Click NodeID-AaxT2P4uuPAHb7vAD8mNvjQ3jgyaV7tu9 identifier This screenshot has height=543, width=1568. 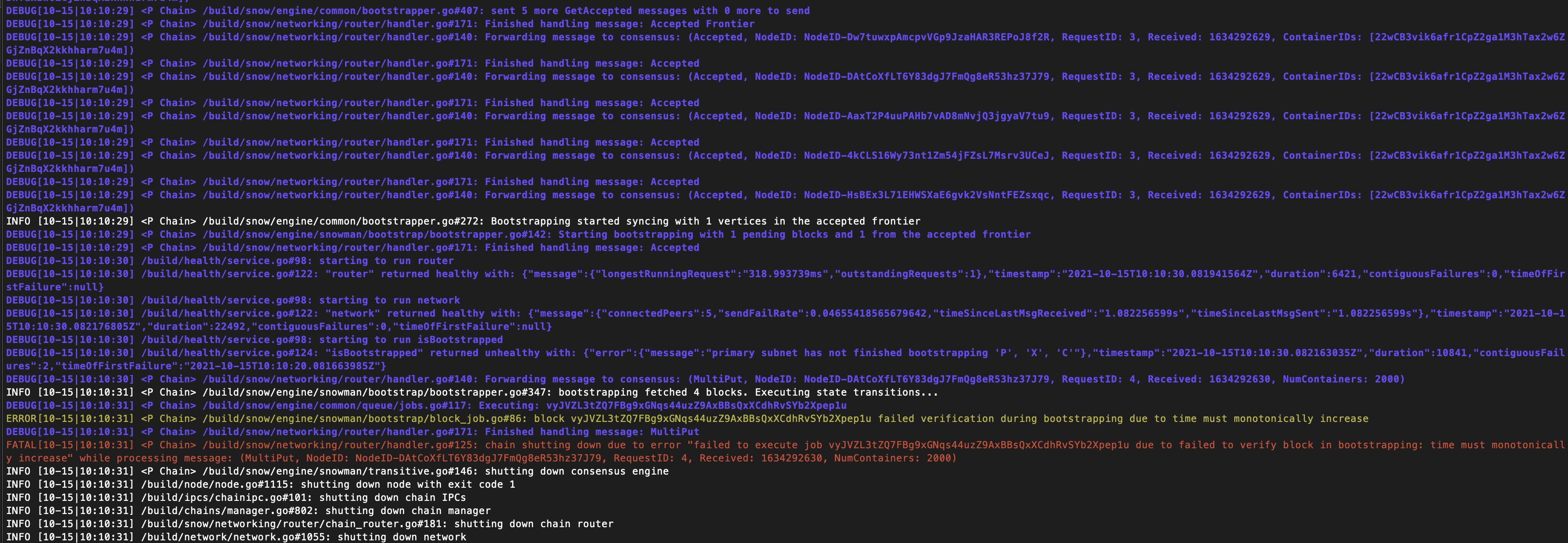pyautogui.click(x=927, y=116)
